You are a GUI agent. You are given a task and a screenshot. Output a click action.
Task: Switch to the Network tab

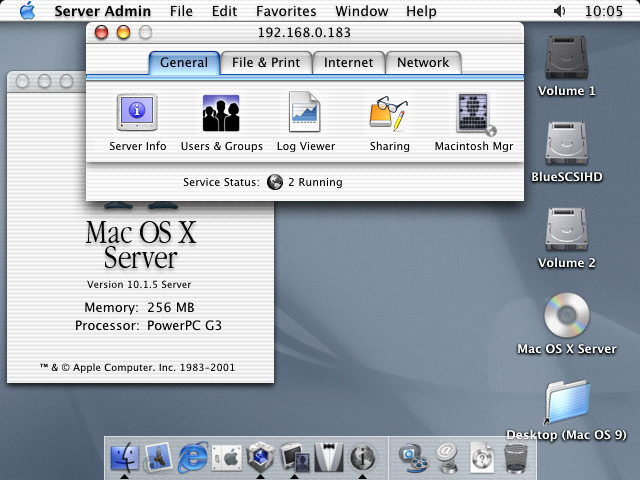tap(423, 63)
